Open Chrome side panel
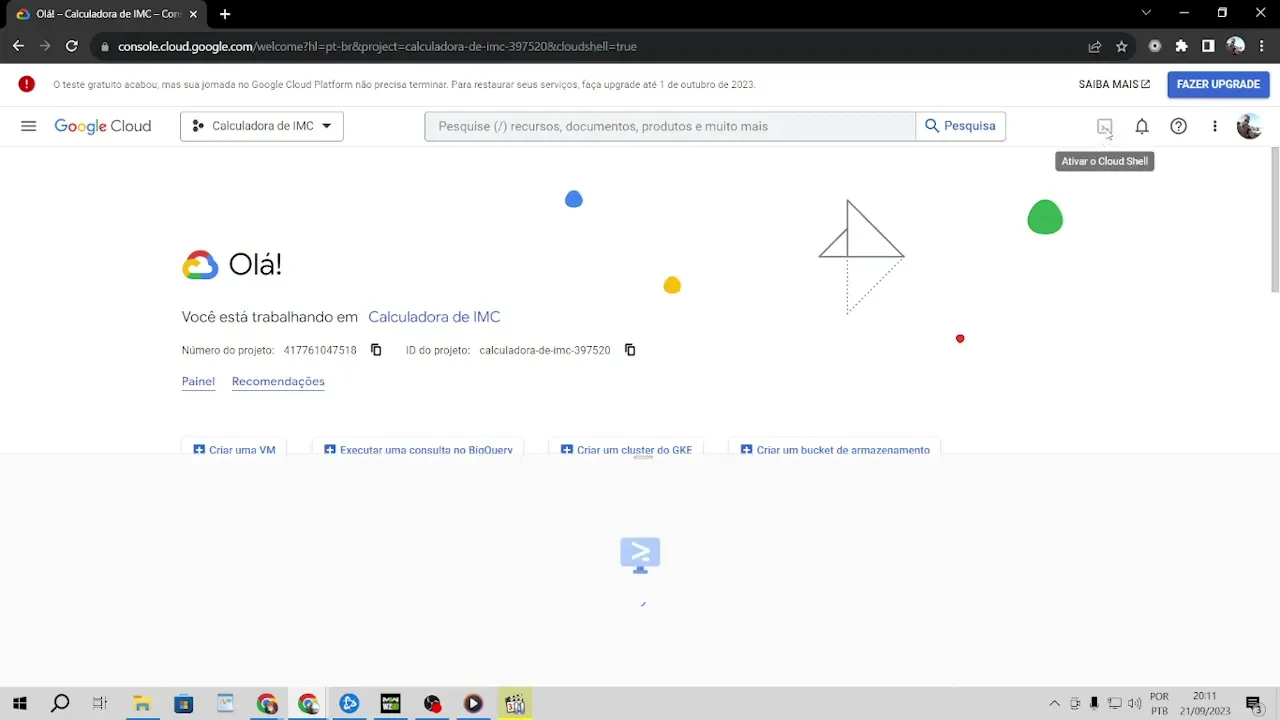This screenshot has height=720, width=1280. tap(1208, 46)
